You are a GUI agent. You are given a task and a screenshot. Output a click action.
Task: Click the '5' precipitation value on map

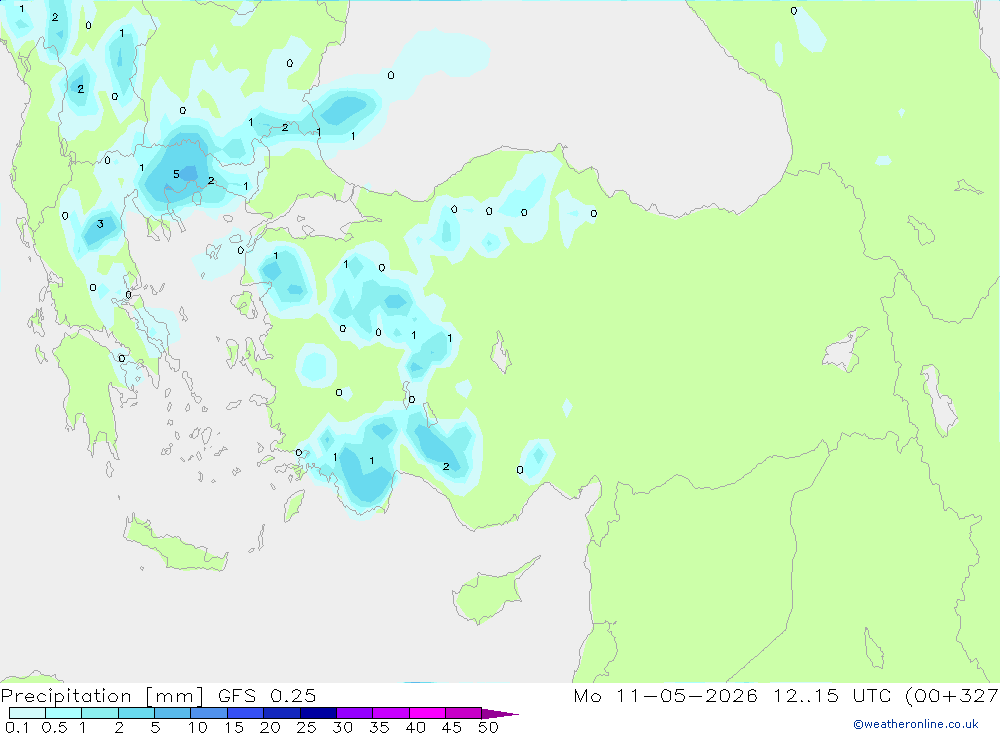click(x=176, y=174)
